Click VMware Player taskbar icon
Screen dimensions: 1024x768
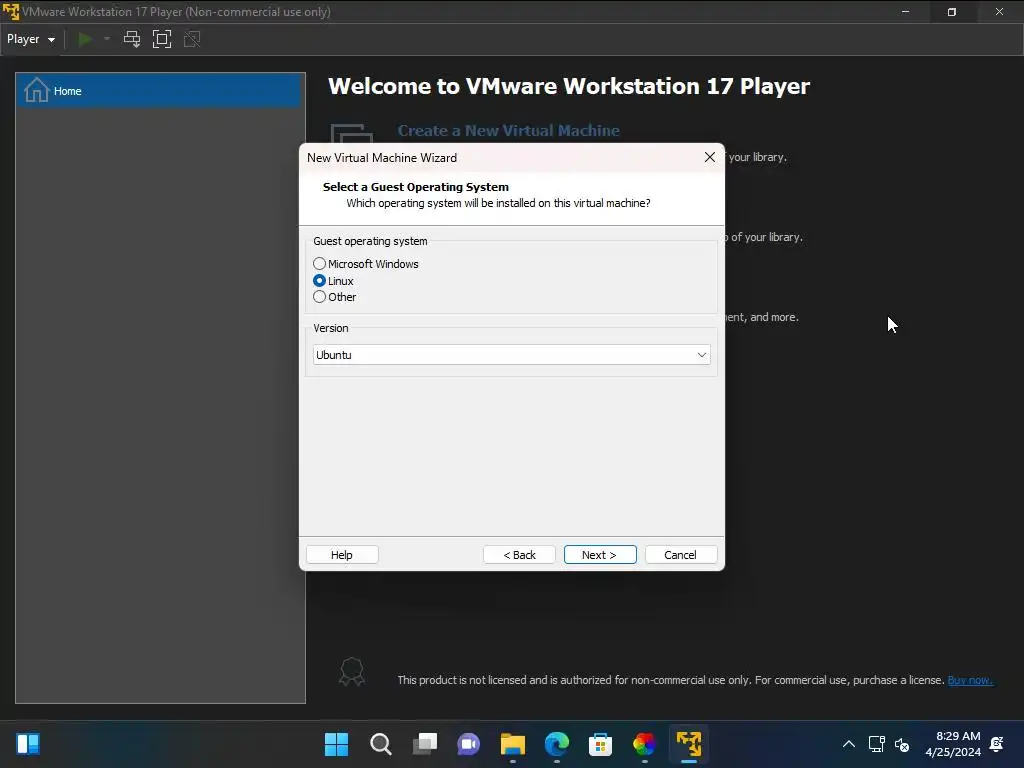pos(688,744)
